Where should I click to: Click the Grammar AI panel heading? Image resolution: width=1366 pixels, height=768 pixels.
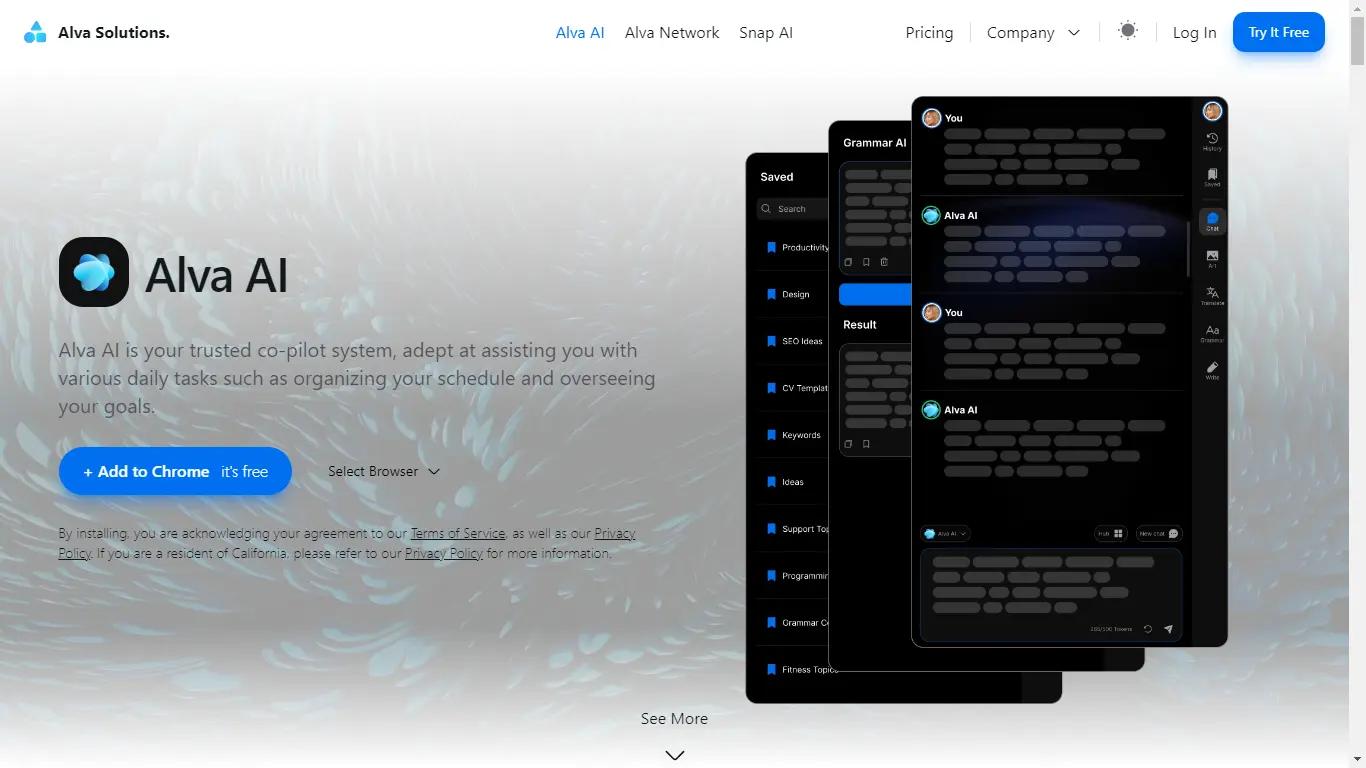(x=874, y=143)
